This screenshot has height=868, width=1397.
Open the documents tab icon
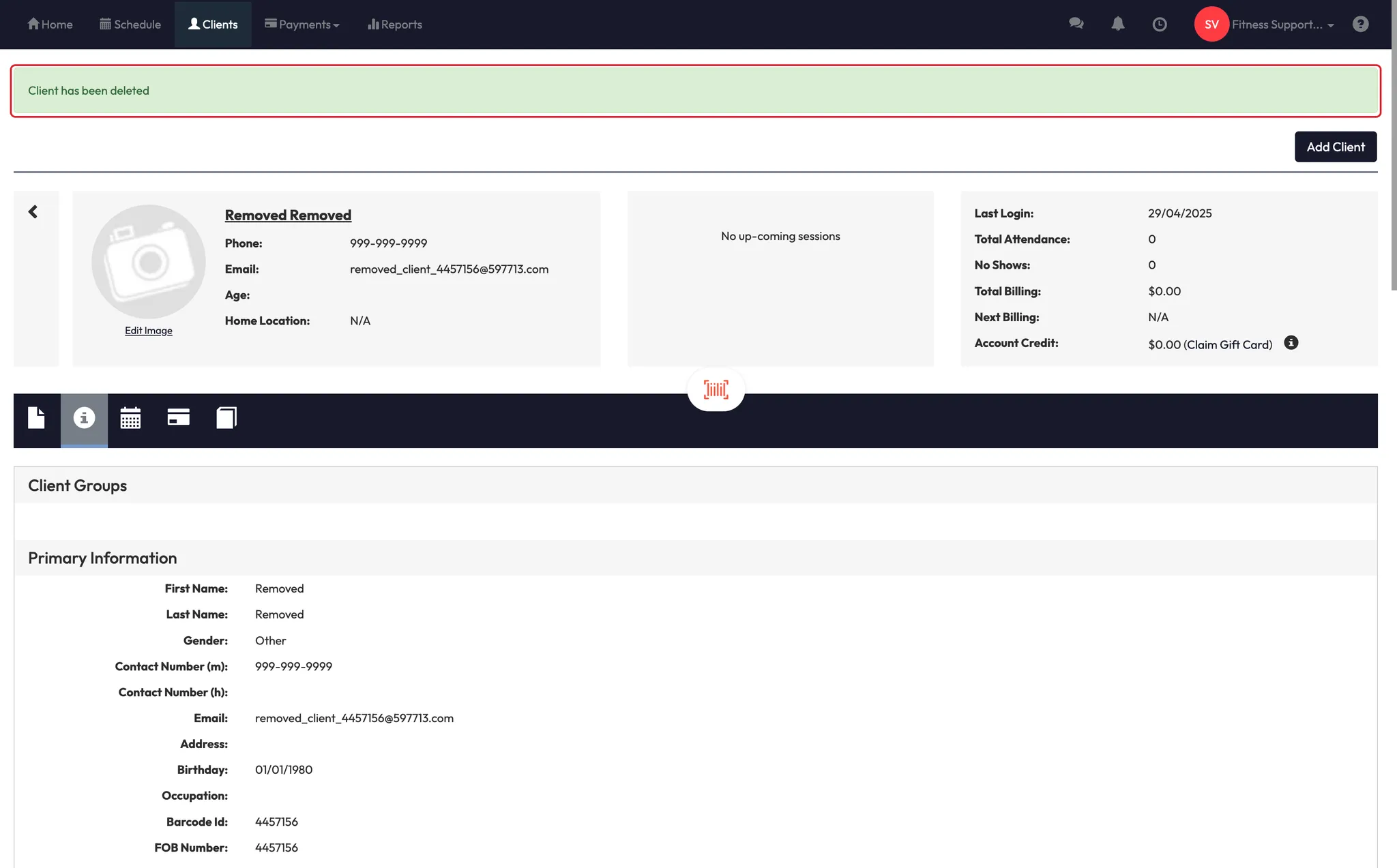tap(37, 418)
